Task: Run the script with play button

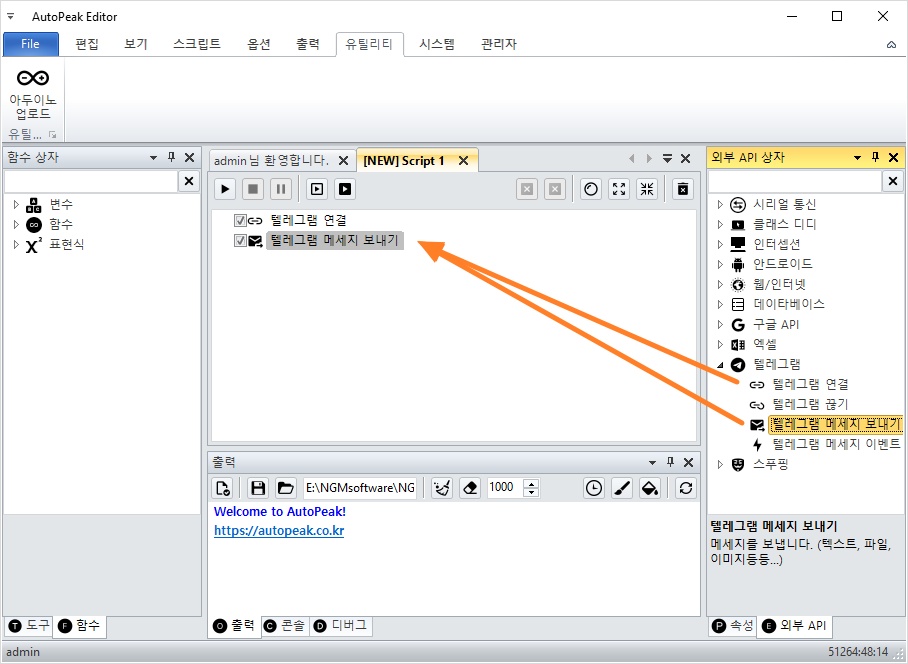Action: (x=225, y=189)
